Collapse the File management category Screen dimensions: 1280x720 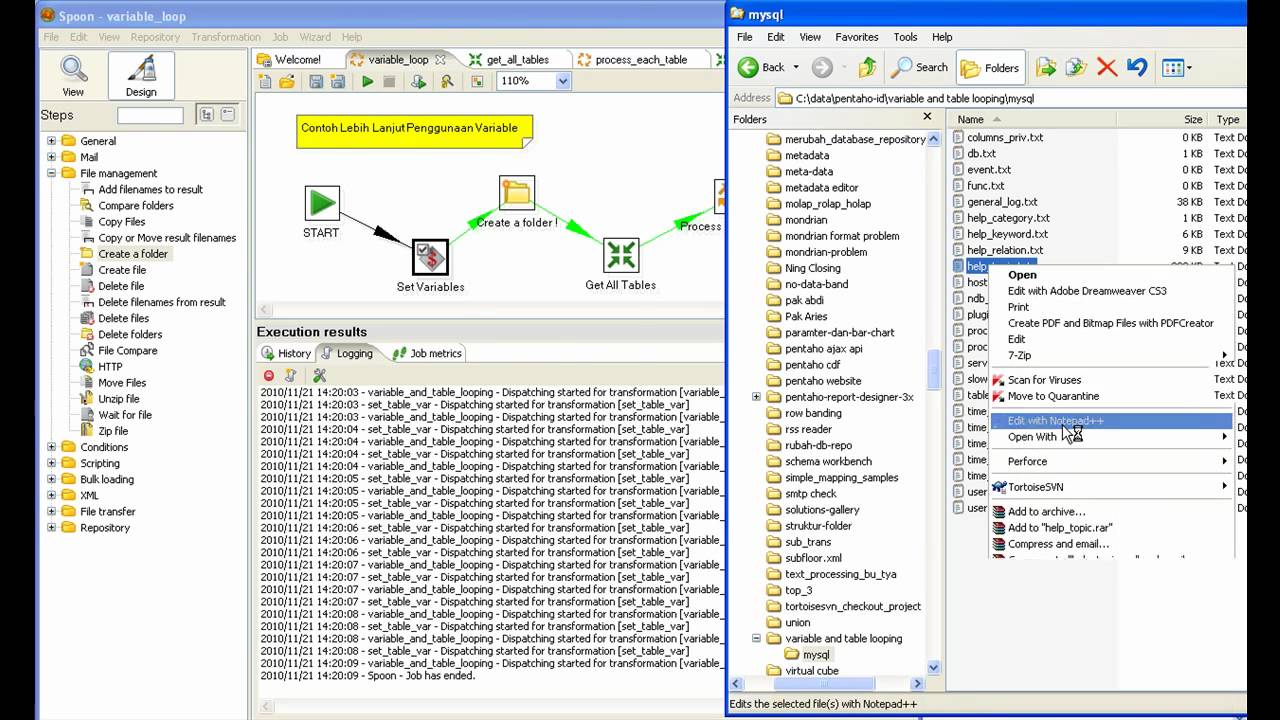(x=51, y=173)
